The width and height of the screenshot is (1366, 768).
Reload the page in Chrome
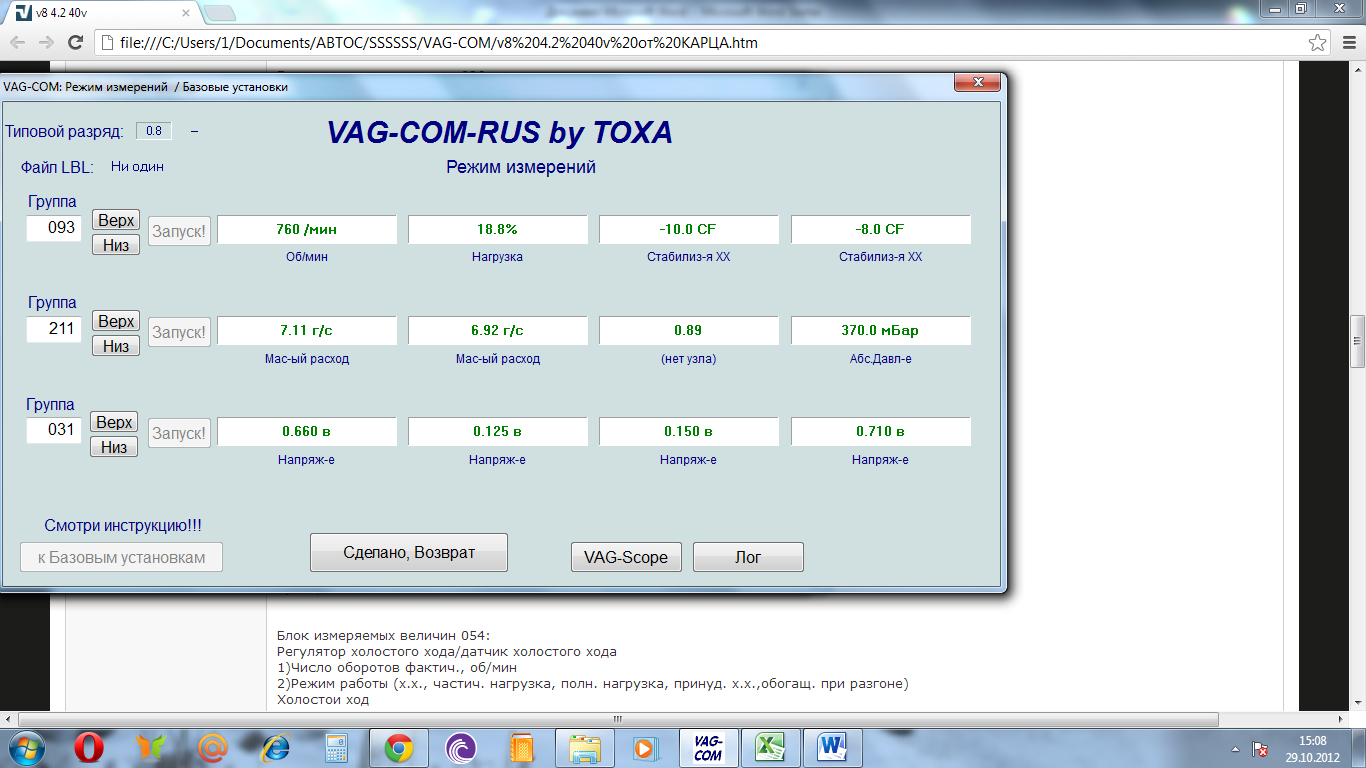pos(75,43)
